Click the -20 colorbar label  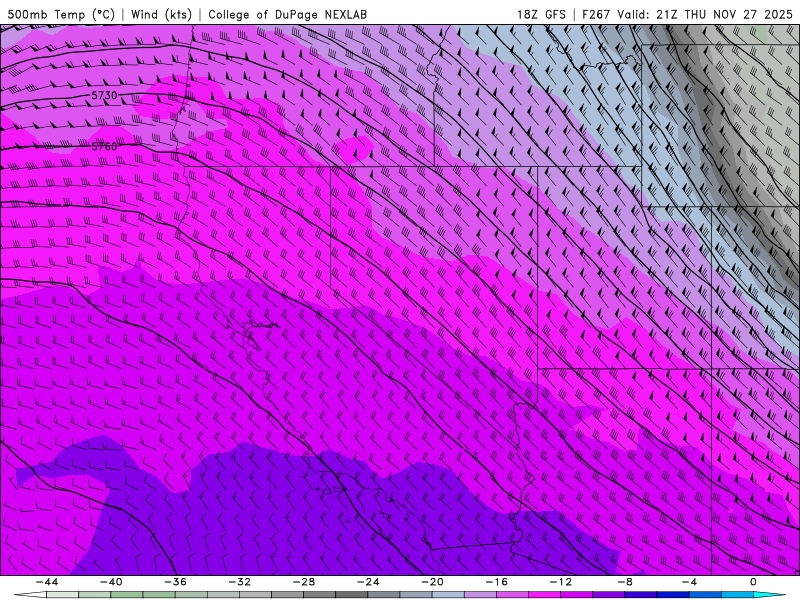433,582
